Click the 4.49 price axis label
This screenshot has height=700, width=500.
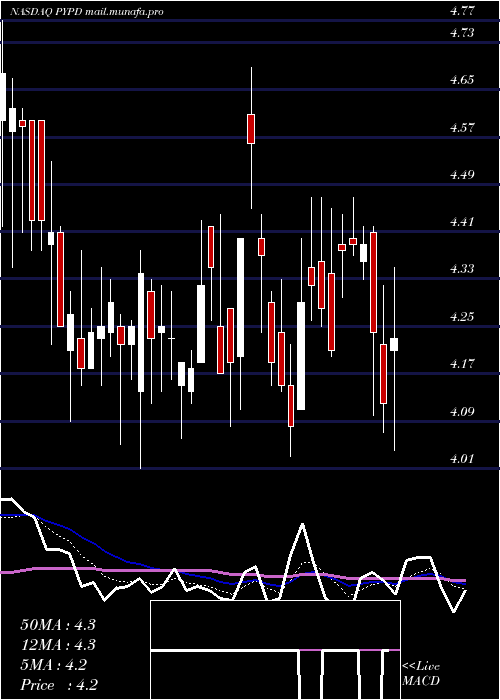[x=462, y=175]
